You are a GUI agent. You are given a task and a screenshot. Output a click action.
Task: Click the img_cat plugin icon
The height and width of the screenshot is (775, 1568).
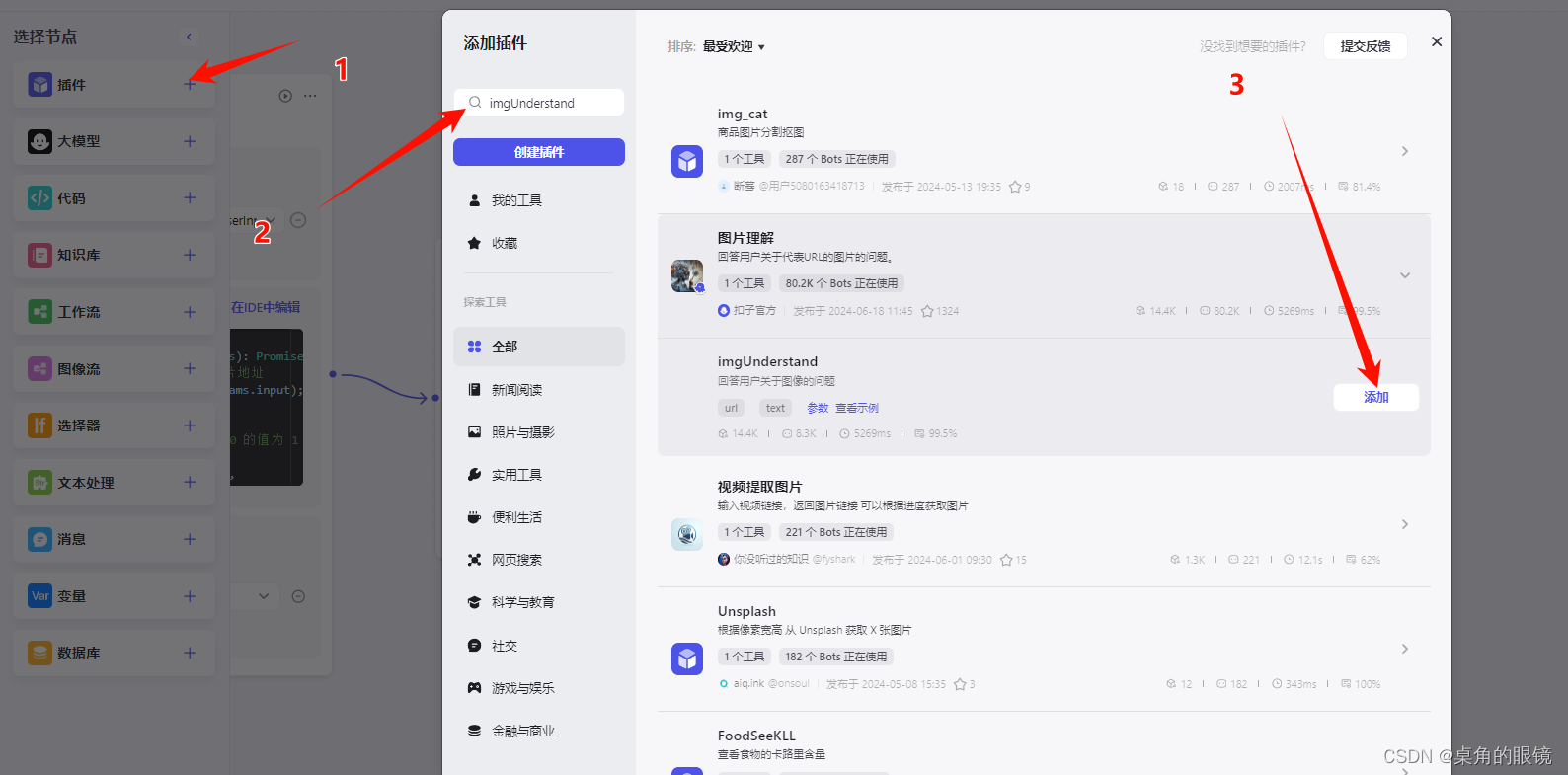tap(687, 161)
